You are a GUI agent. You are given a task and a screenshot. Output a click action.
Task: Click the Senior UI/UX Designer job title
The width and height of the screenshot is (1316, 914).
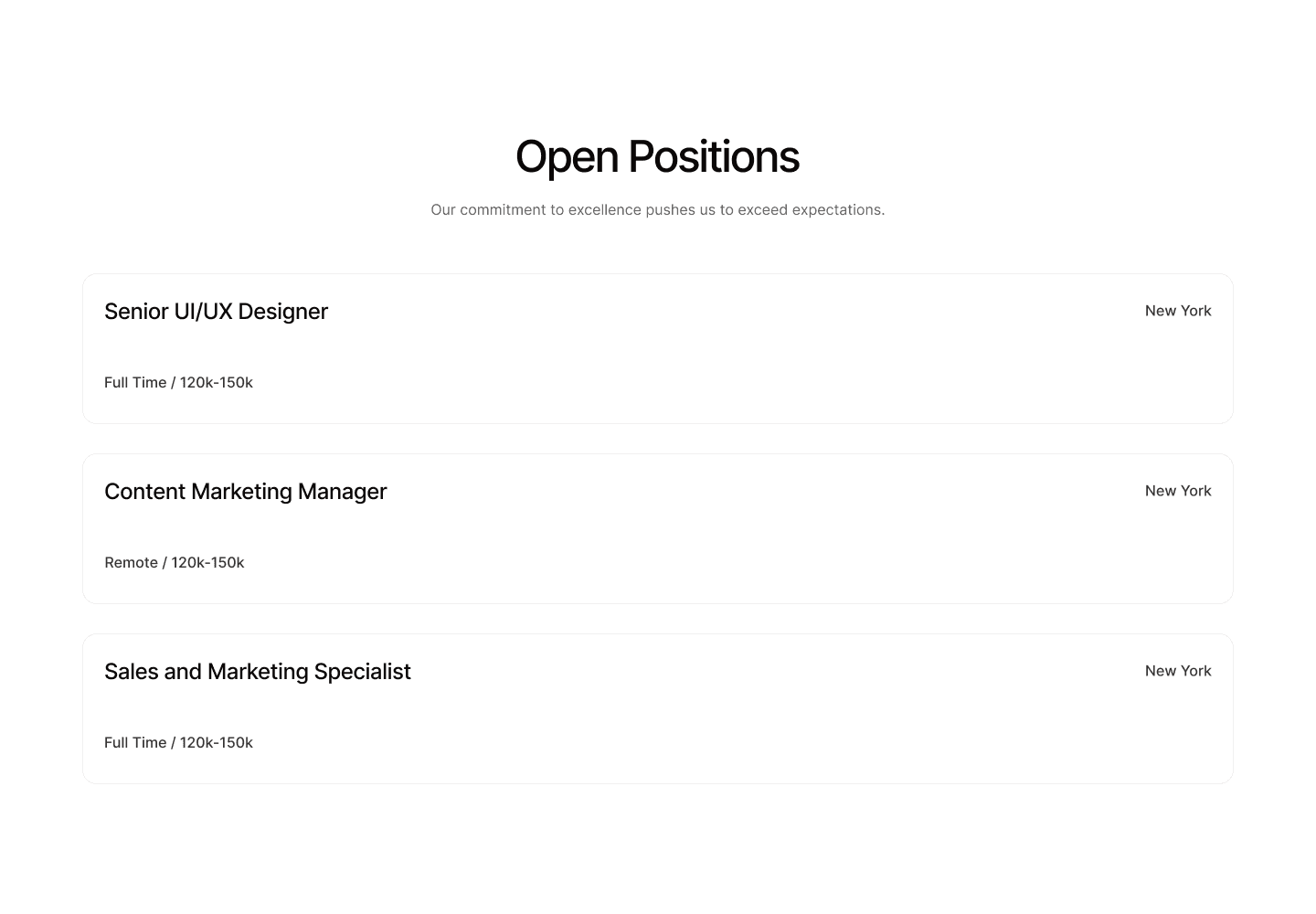(x=216, y=311)
